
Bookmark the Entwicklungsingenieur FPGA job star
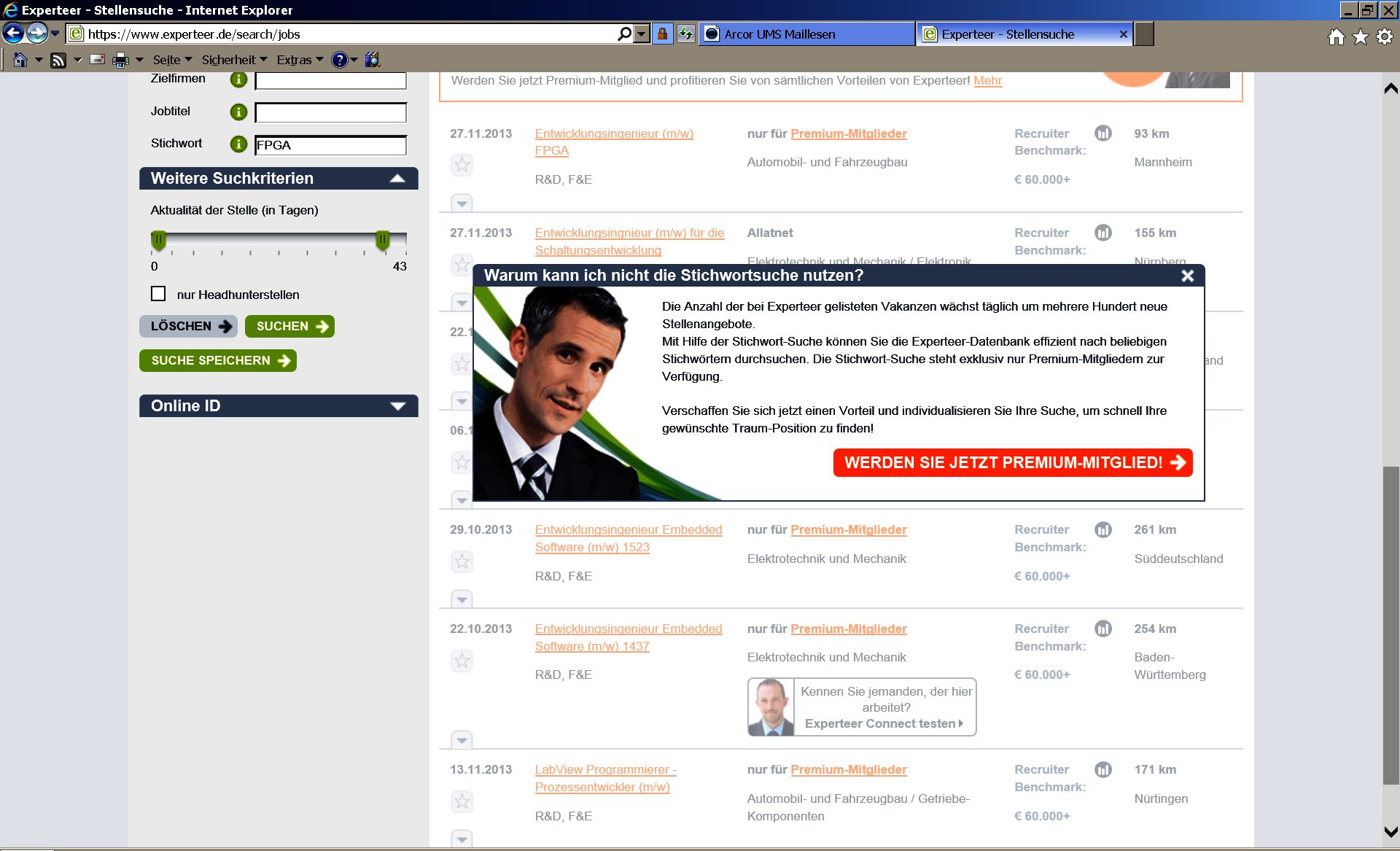pyautogui.click(x=462, y=166)
